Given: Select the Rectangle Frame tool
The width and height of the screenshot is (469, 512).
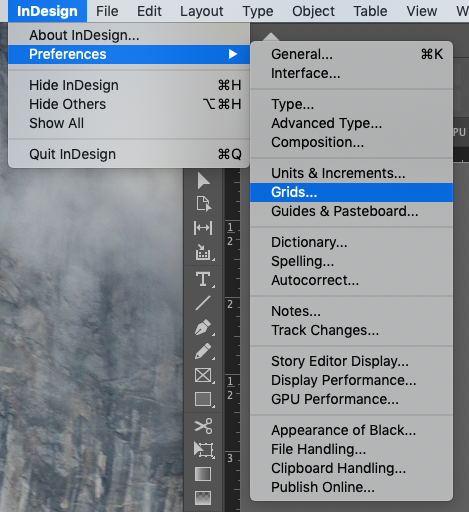Looking at the screenshot, I should [204, 375].
